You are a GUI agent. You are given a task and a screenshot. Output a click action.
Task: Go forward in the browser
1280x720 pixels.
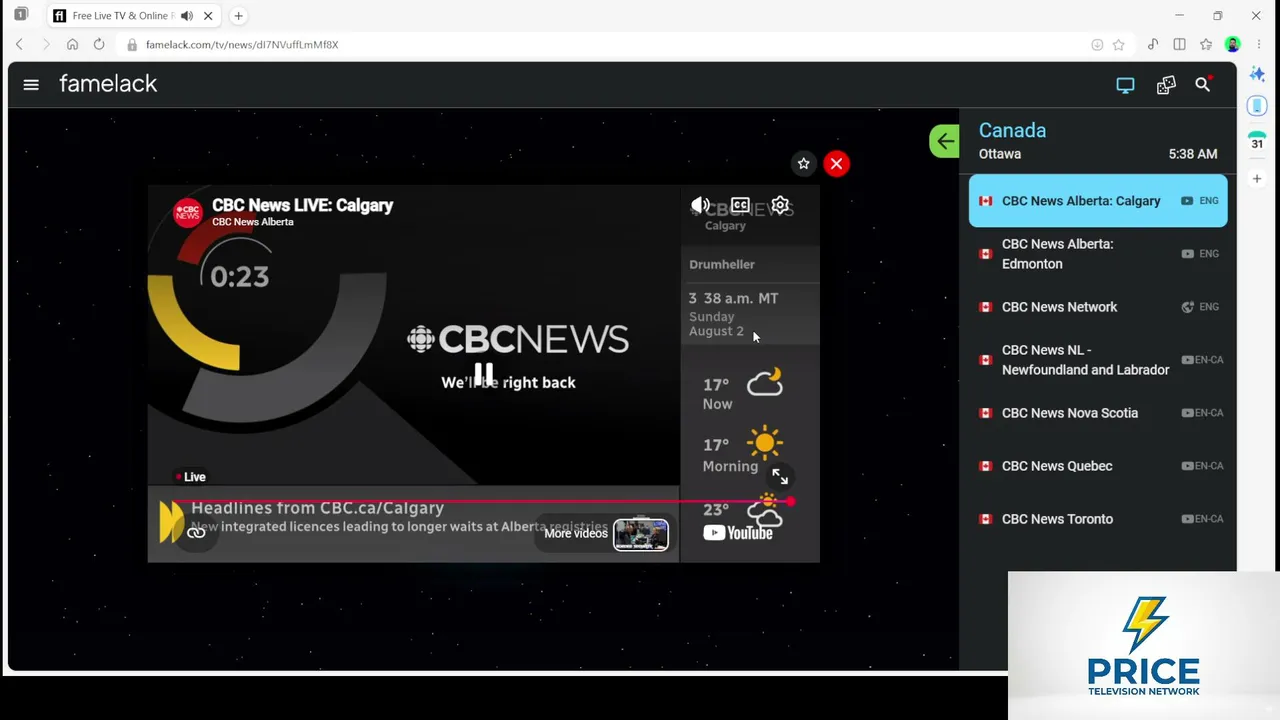tap(45, 44)
